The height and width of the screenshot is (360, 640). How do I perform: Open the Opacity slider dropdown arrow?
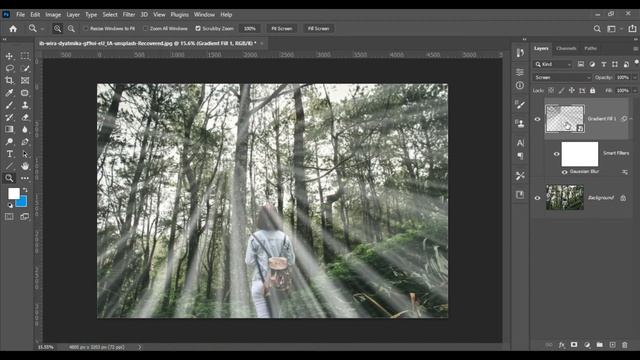(x=634, y=78)
